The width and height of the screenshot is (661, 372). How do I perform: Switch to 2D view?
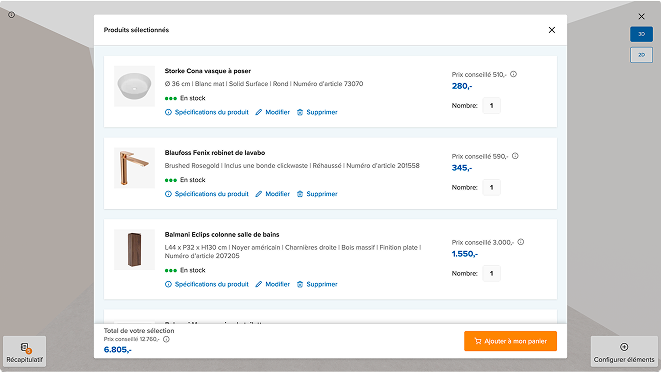pos(641,55)
